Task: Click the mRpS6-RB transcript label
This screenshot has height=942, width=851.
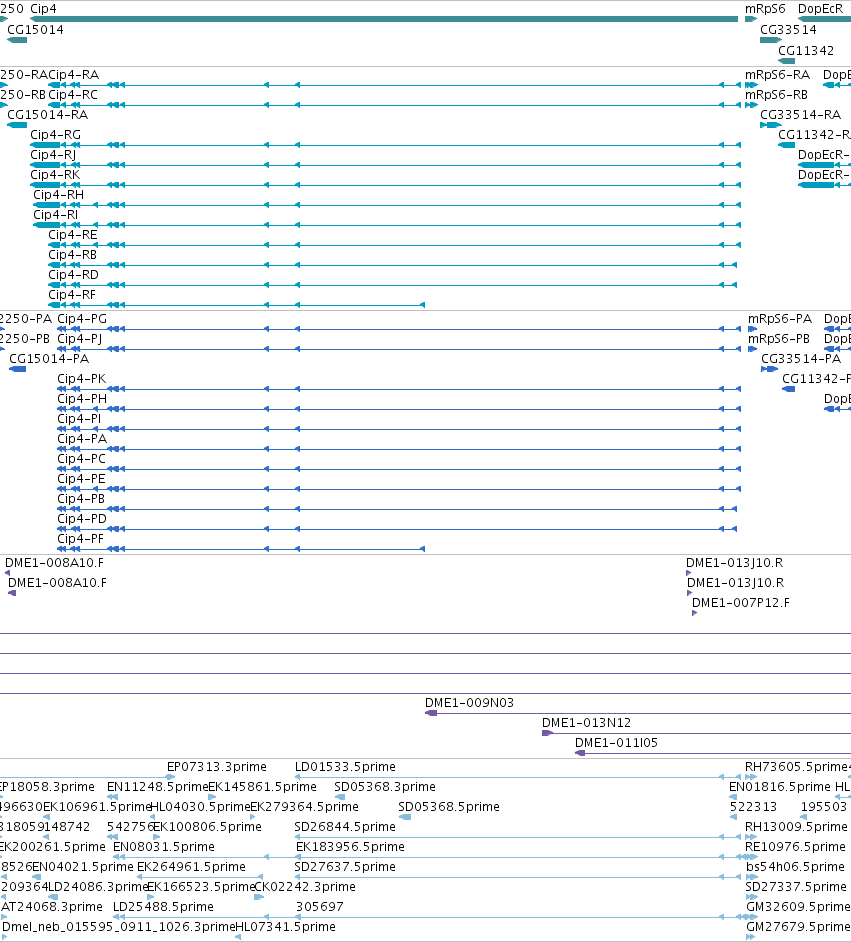Action: (777, 94)
